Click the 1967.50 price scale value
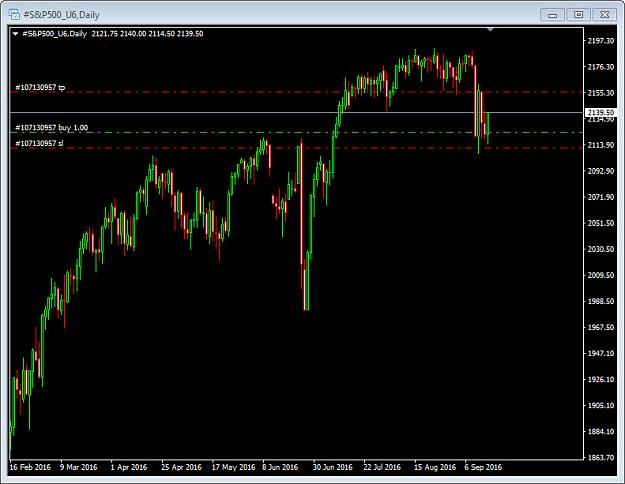 pyautogui.click(x=601, y=327)
